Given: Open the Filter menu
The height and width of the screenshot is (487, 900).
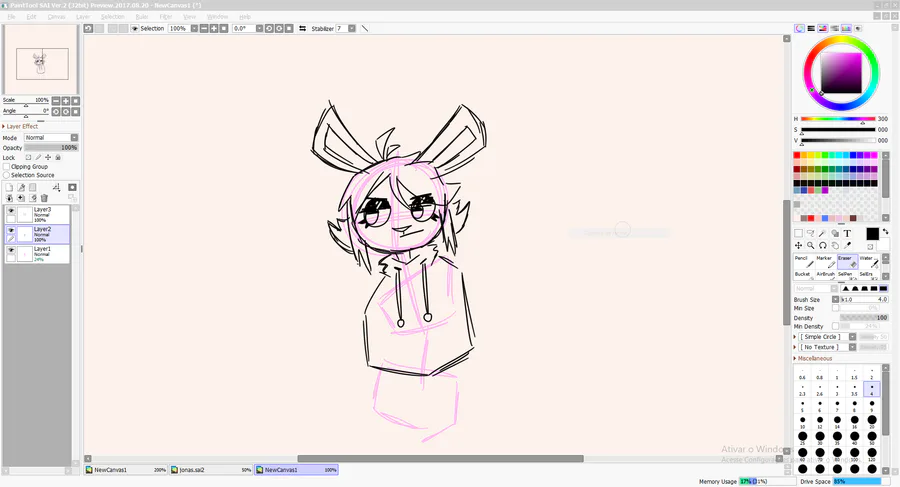Looking at the screenshot, I should pos(166,17).
